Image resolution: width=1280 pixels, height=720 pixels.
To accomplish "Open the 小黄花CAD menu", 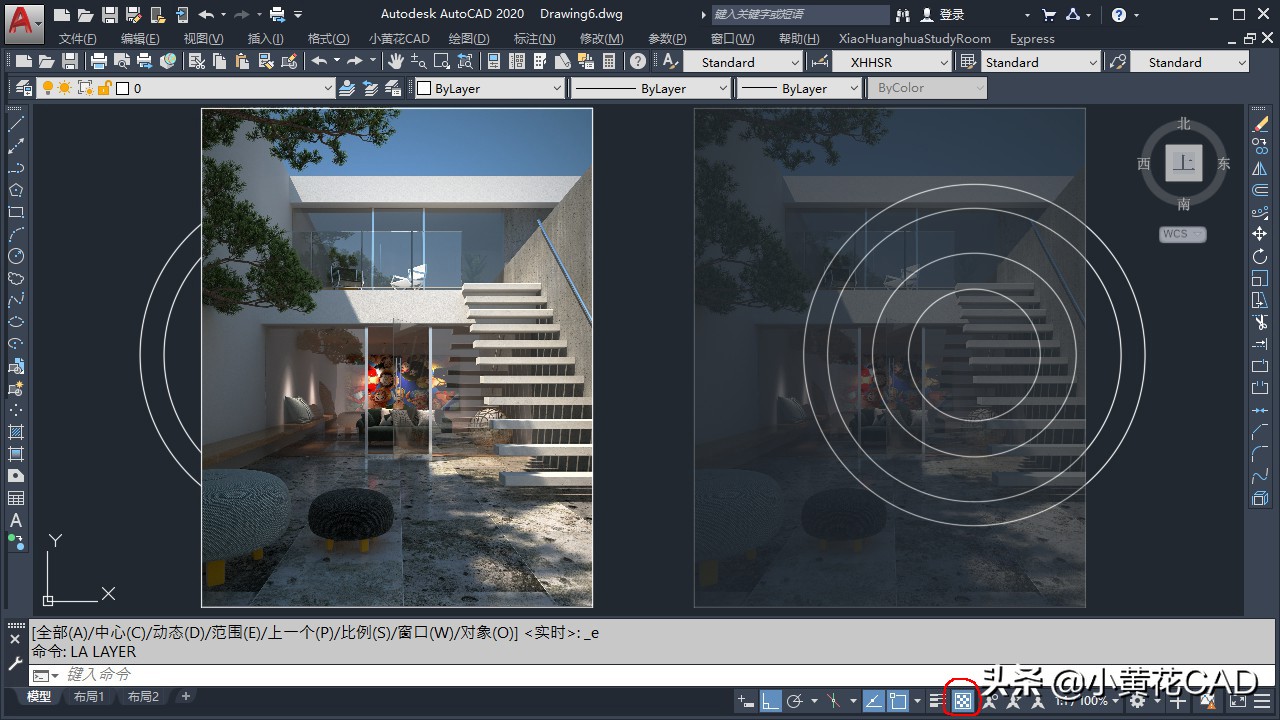I will 398,38.
